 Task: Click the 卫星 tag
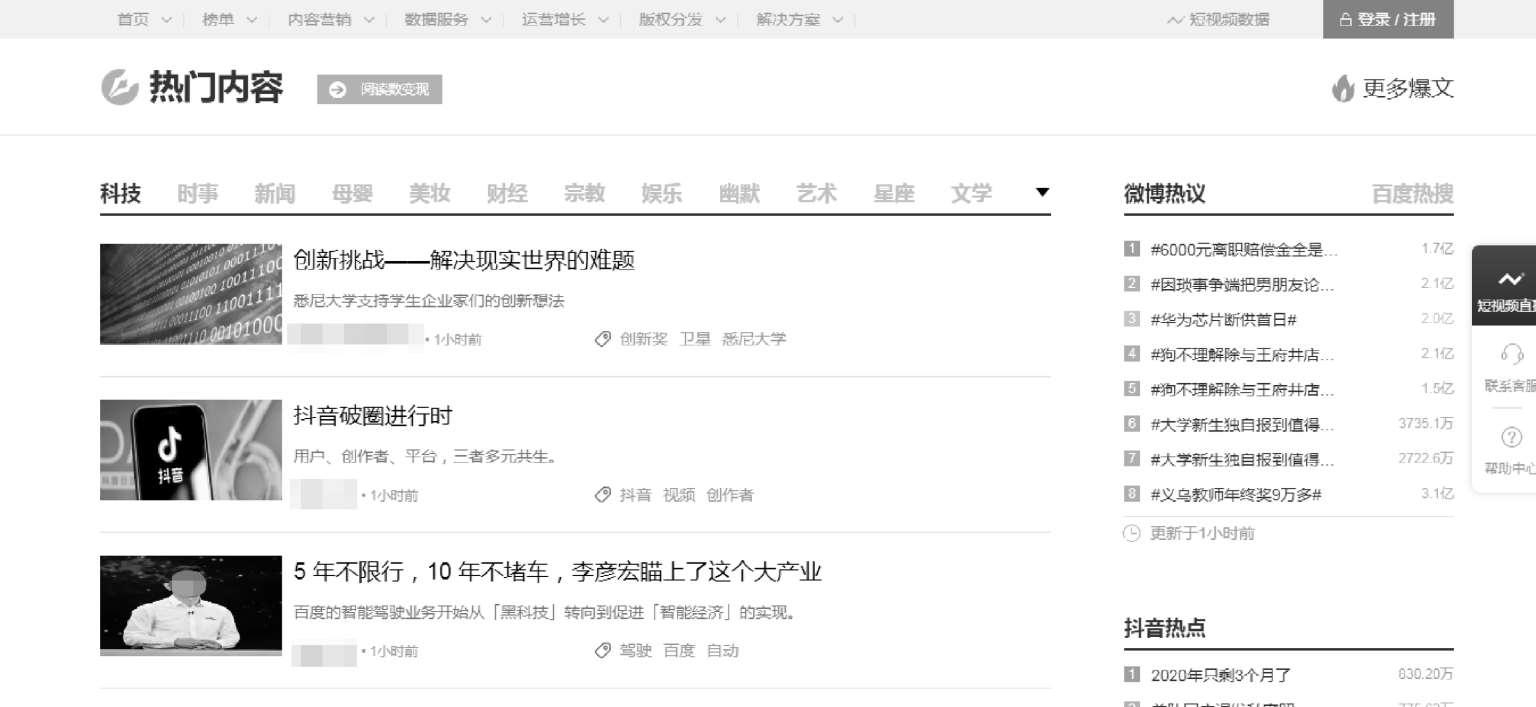click(695, 339)
